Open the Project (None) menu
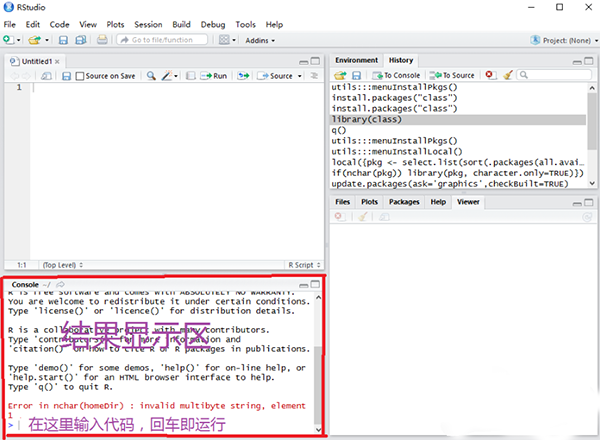The height and width of the screenshot is (440, 600). click(564, 40)
